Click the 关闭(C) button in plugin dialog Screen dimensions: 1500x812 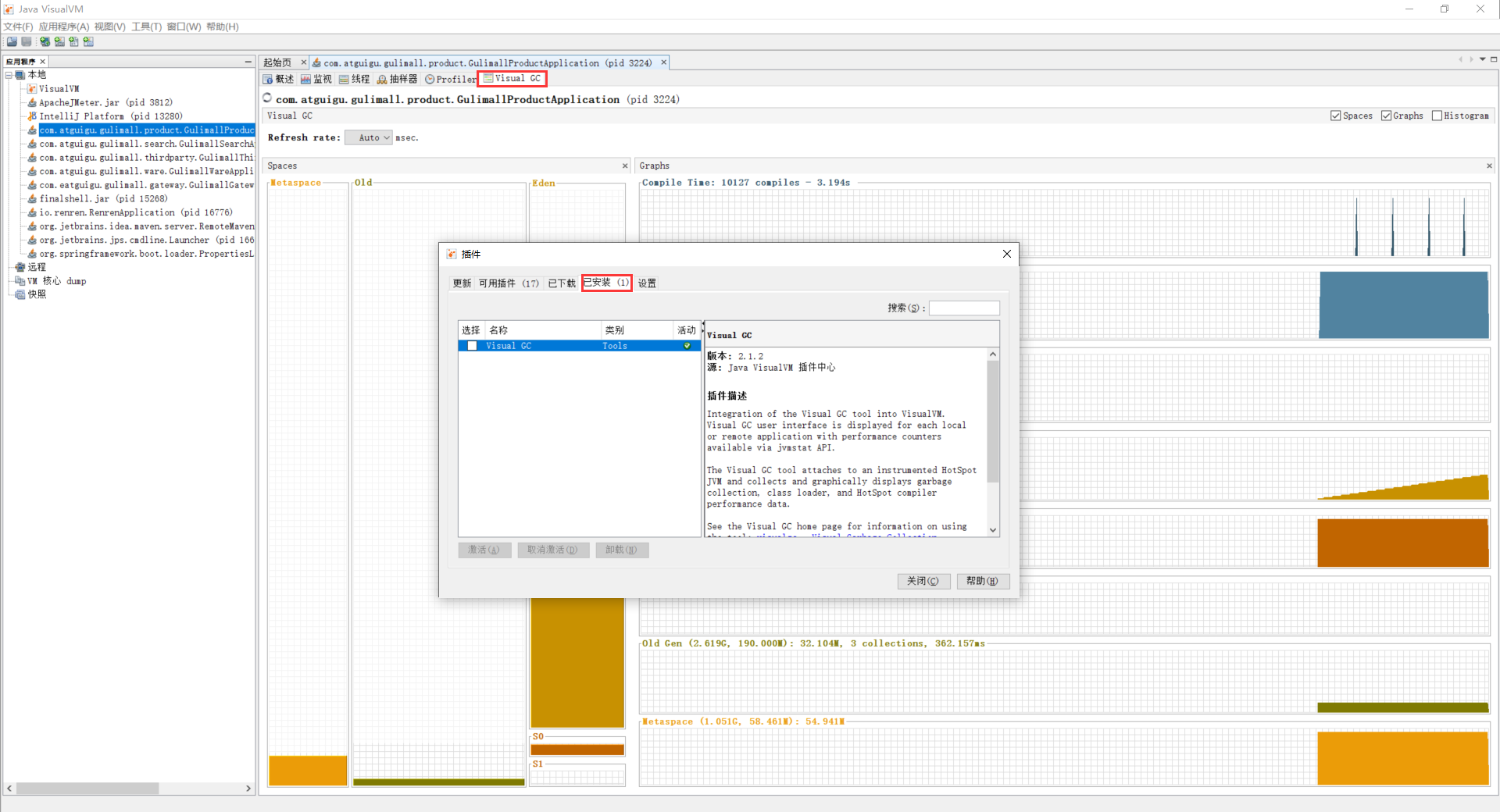click(x=923, y=581)
